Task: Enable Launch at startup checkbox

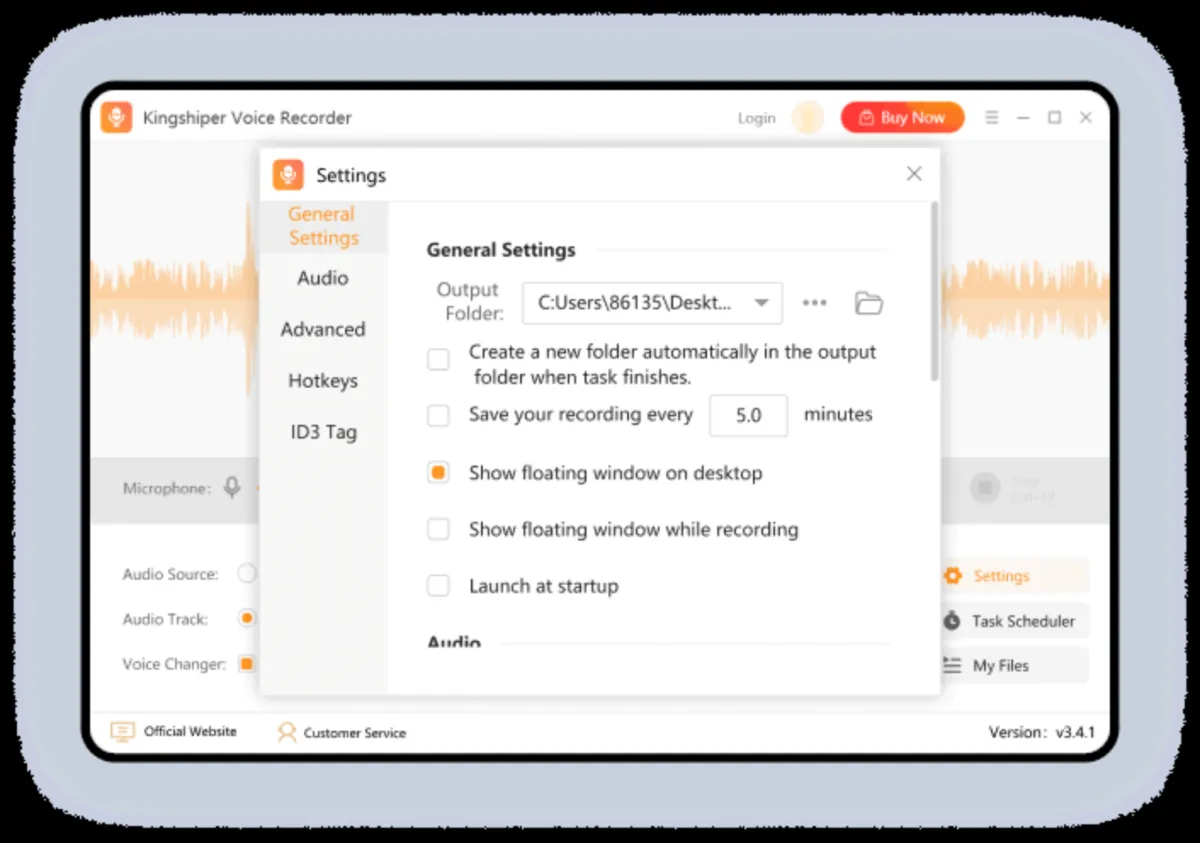Action: [x=438, y=586]
